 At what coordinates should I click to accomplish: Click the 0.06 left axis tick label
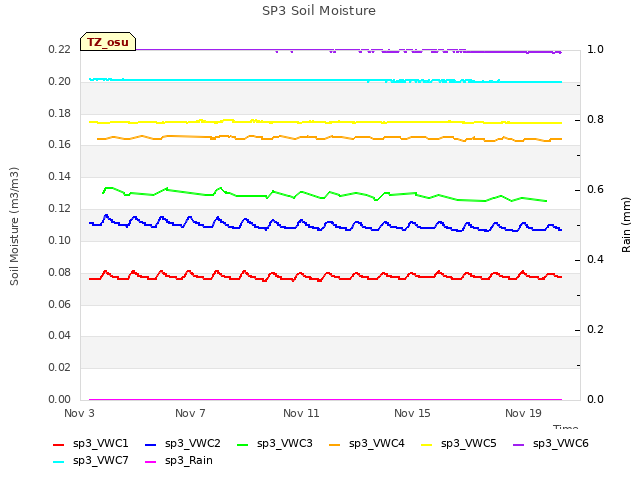[x=60, y=304]
